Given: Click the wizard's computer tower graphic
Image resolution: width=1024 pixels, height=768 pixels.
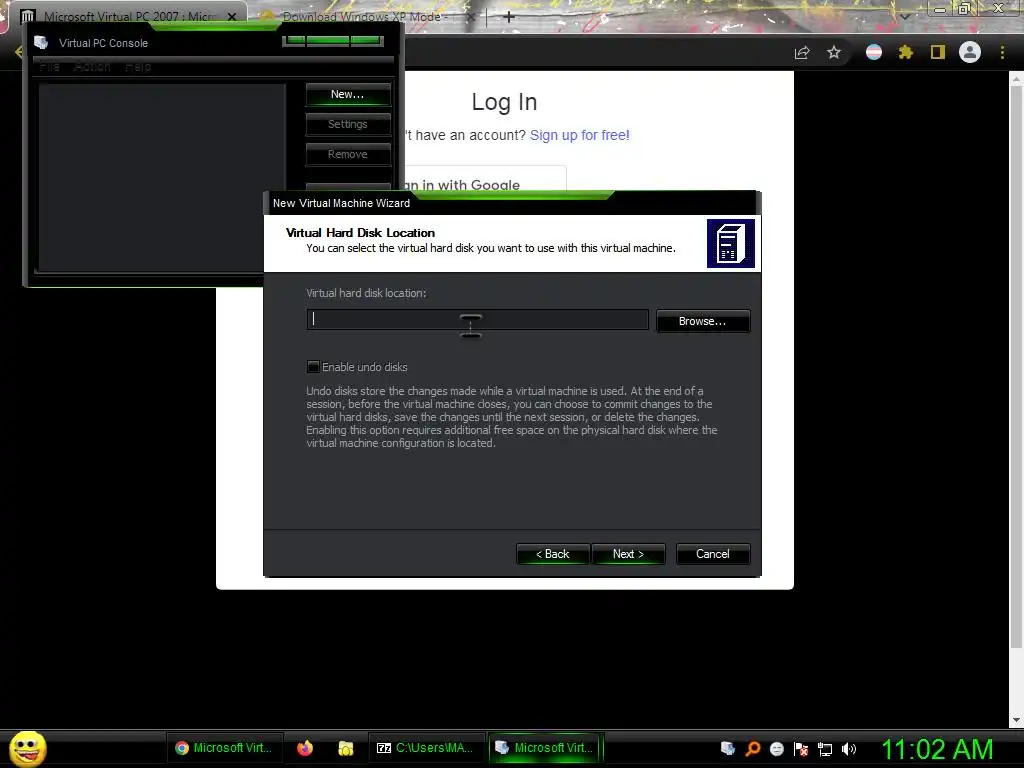Looking at the screenshot, I should pos(731,244).
